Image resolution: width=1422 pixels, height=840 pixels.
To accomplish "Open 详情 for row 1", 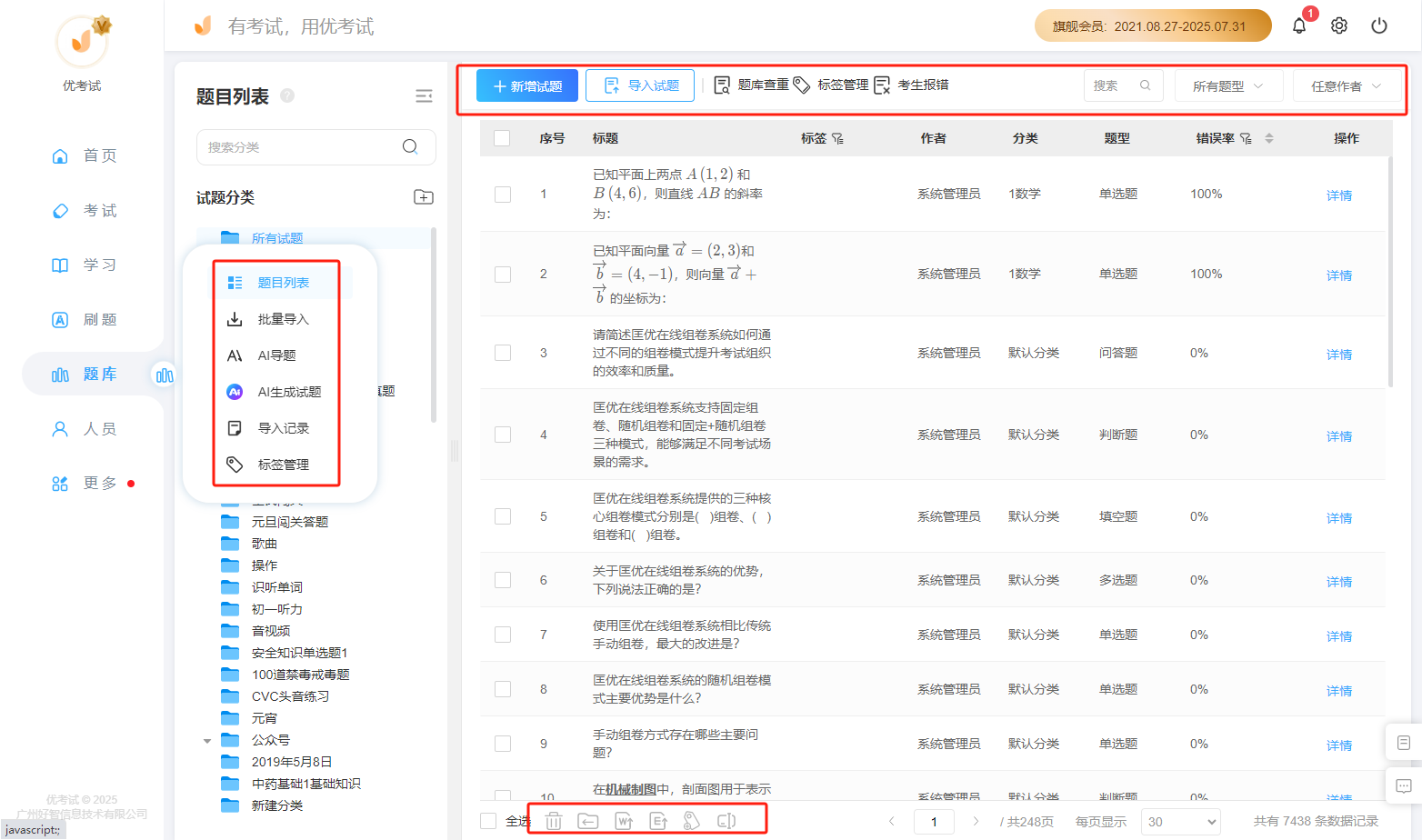I will [x=1339, y=195].
